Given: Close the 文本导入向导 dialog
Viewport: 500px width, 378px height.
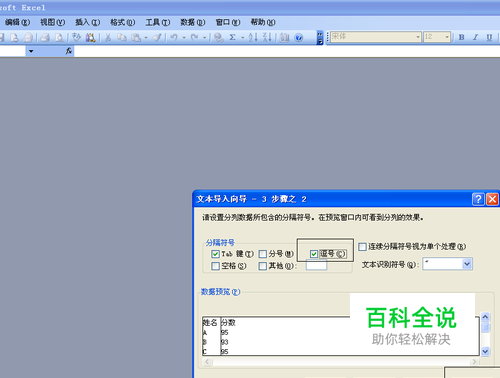Looking at the screenshot, I should click(492, 199).
